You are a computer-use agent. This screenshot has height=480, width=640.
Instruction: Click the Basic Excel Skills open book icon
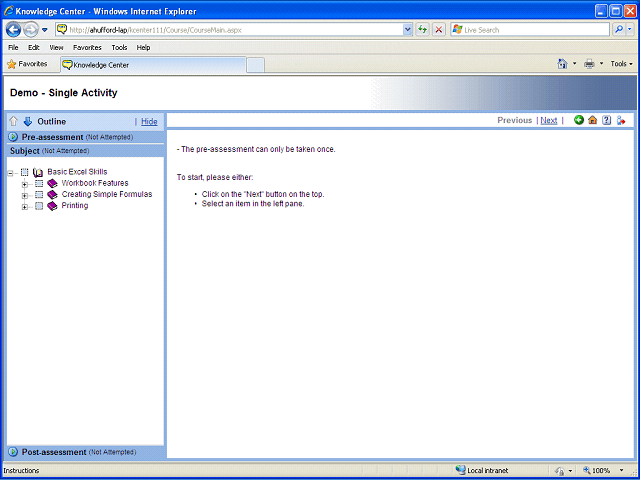point(38,172)
